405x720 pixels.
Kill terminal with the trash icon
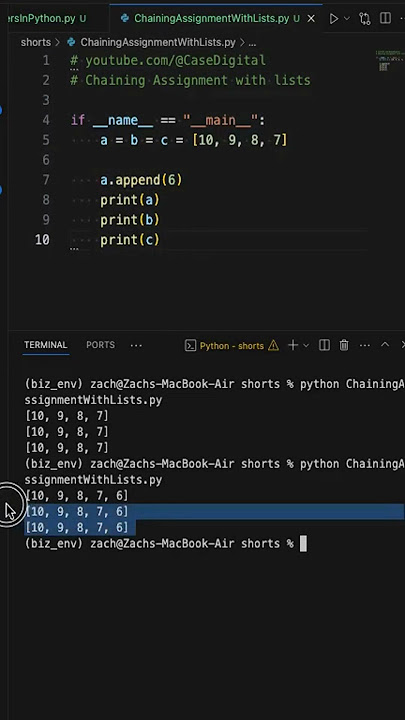click(344, 345)
